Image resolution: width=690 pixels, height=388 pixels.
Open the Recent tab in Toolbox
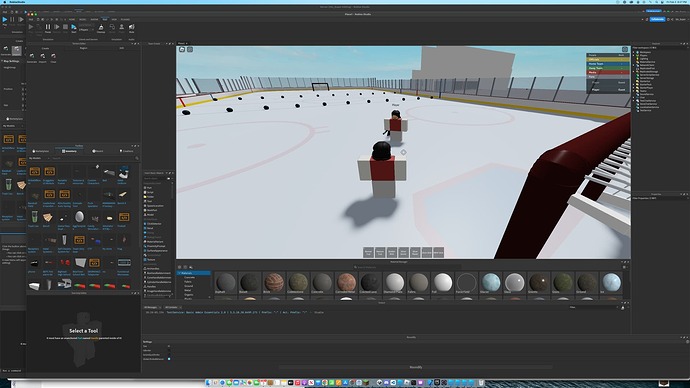pyautogui.click(x=98, y=151)
